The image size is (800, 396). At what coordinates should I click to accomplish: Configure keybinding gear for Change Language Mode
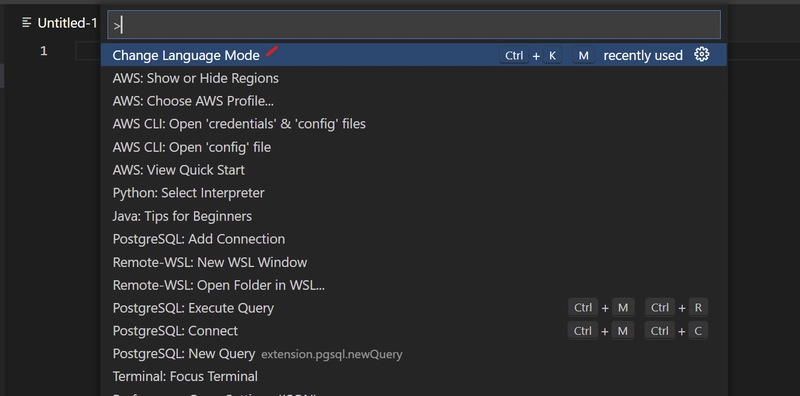tap(702, 55)
